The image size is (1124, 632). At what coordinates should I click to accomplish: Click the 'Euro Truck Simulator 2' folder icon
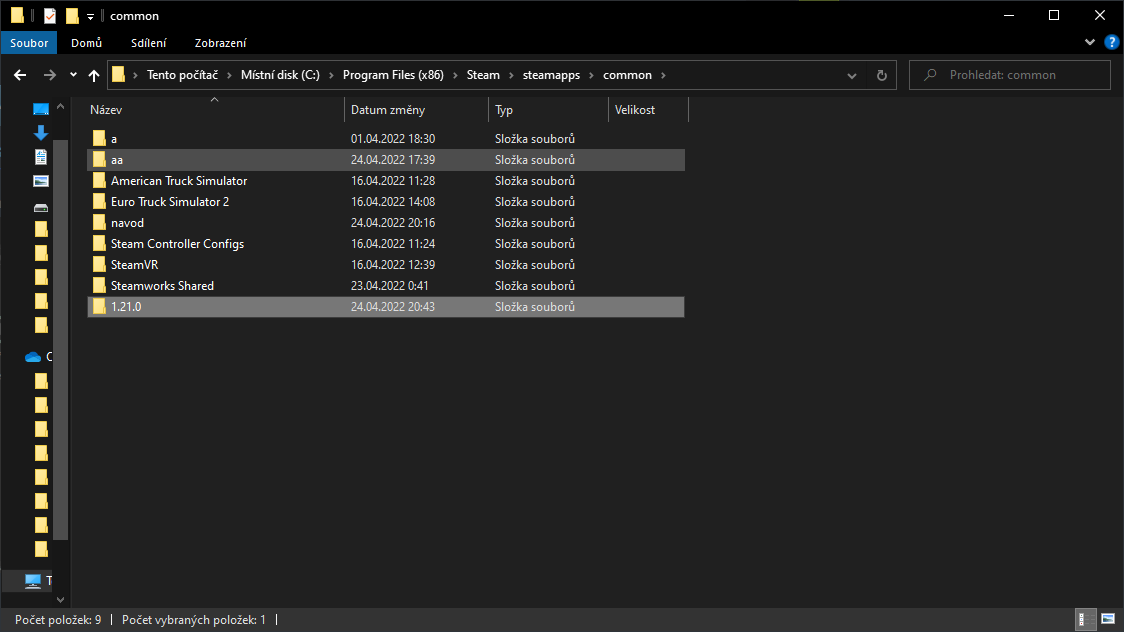click(99, 201)
